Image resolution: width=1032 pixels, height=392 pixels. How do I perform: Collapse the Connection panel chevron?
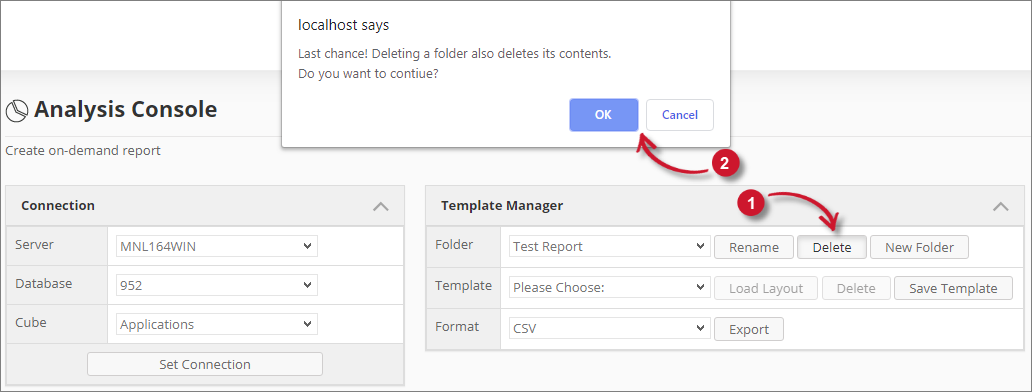[380, 206]
